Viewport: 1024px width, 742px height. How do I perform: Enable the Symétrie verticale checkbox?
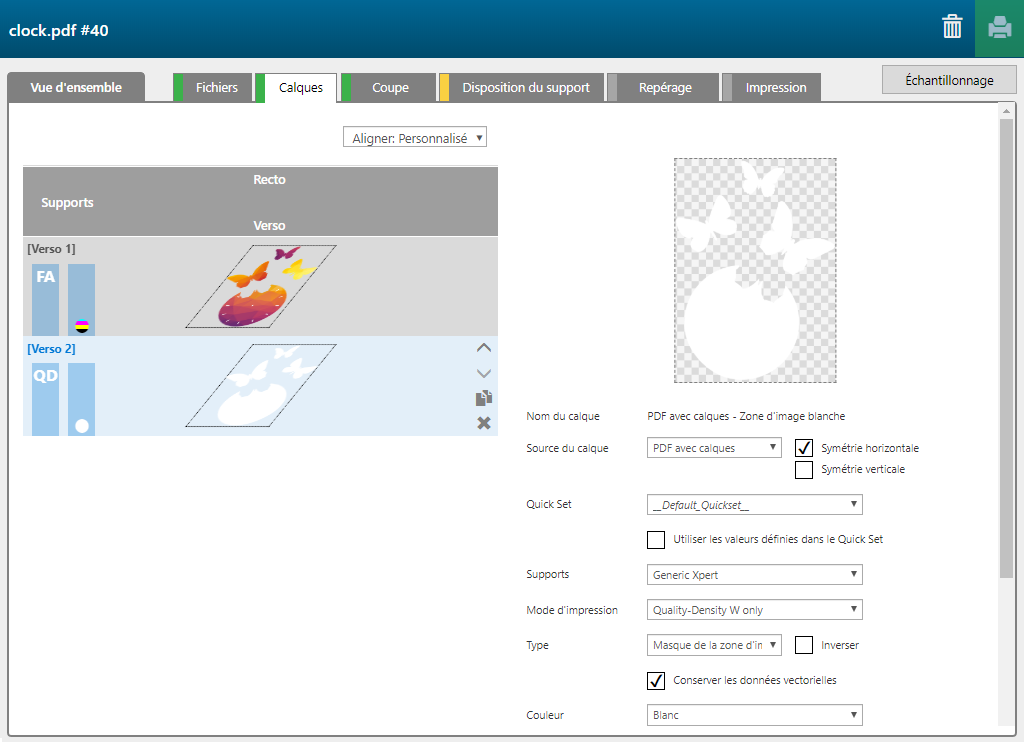pyautogui.click(x=804, y=470)
